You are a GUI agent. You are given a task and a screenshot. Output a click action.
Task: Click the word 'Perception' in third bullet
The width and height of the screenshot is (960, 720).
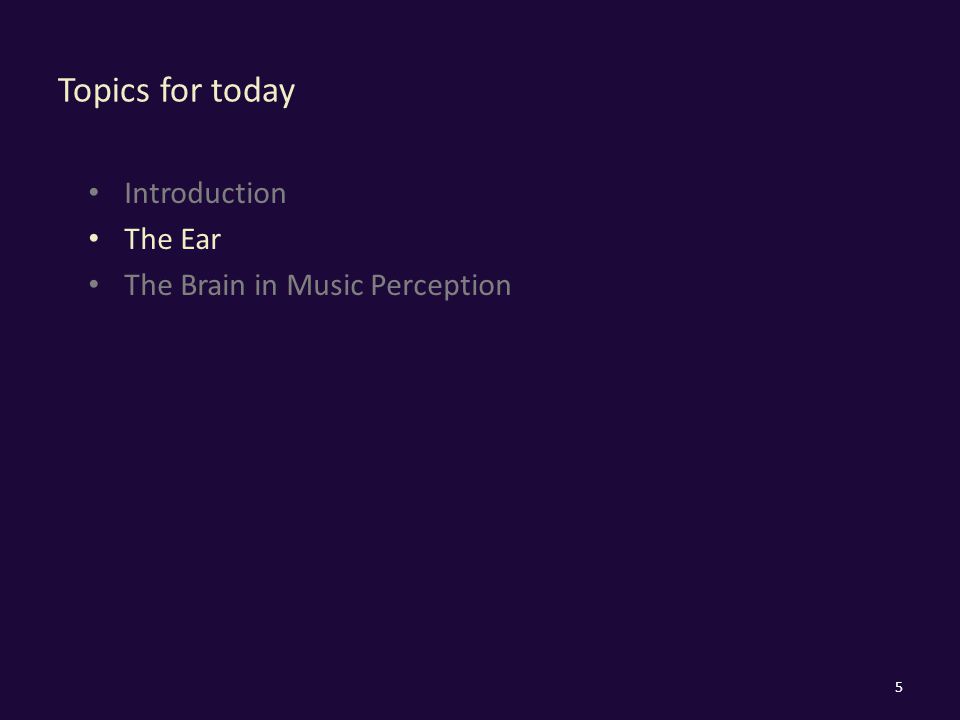441,287
